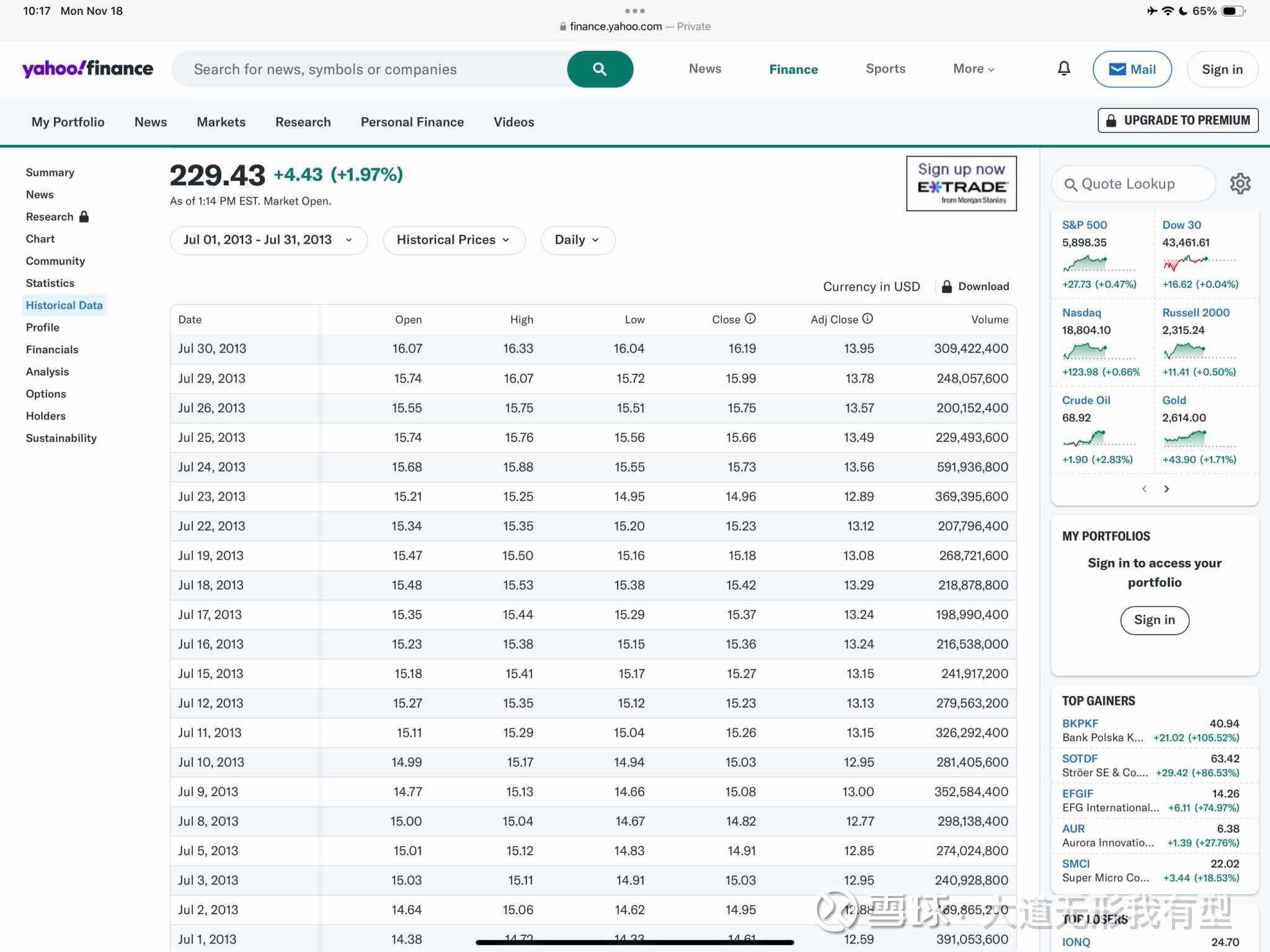Expand the More menu in header
1270x952 pixels.
974,69
